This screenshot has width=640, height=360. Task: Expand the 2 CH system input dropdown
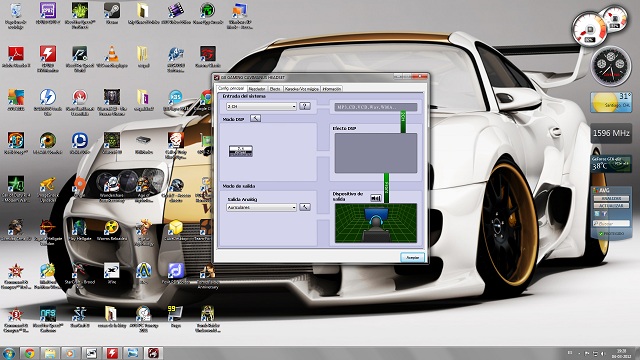pos(261,106)
